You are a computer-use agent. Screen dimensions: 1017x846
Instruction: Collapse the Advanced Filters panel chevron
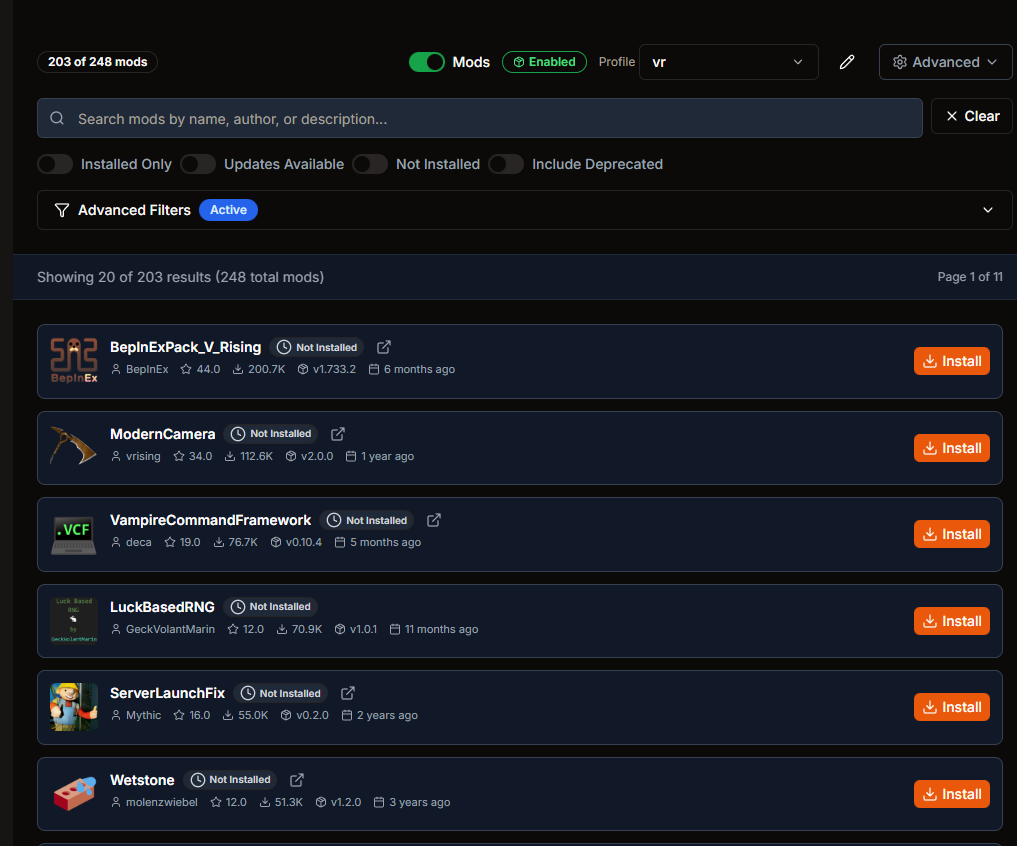[988, 210]
